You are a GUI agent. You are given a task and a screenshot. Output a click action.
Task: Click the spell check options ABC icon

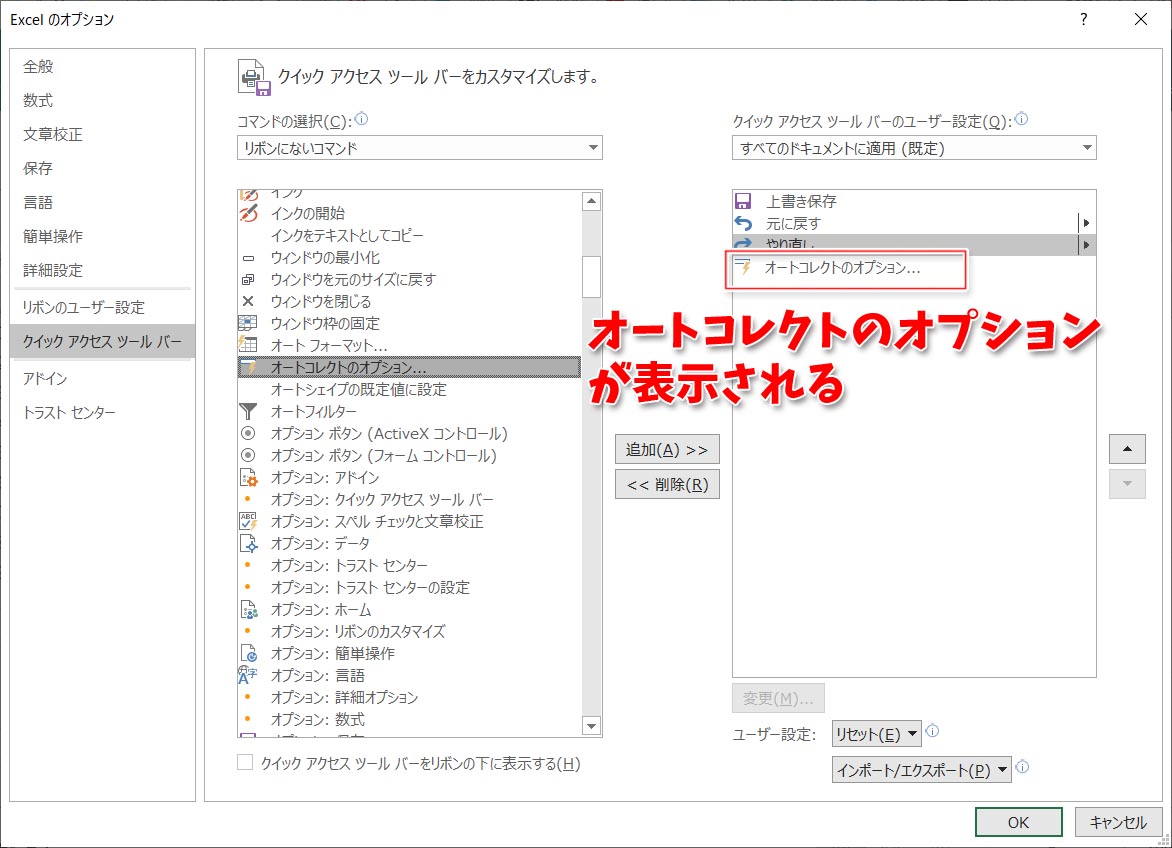(x=248, y=521)
